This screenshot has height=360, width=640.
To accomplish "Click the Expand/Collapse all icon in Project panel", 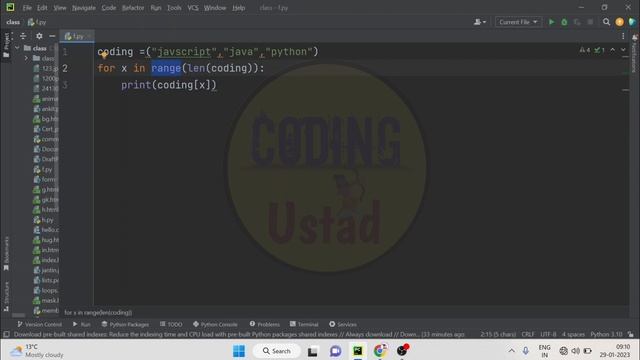I will [x=23, y=36].
